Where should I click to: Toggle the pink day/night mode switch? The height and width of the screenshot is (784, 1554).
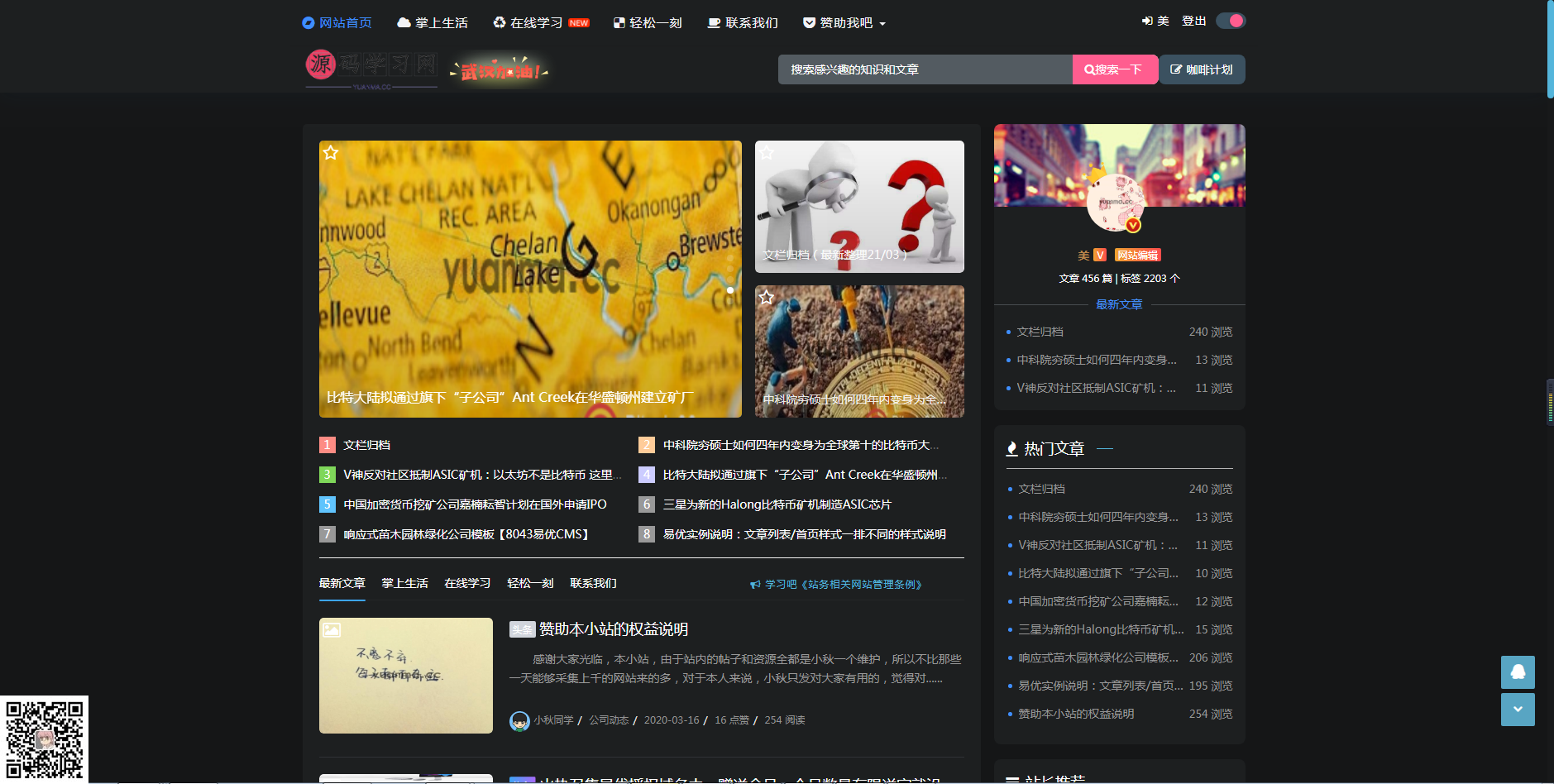pyautogui.click(x=1230, y=20)
